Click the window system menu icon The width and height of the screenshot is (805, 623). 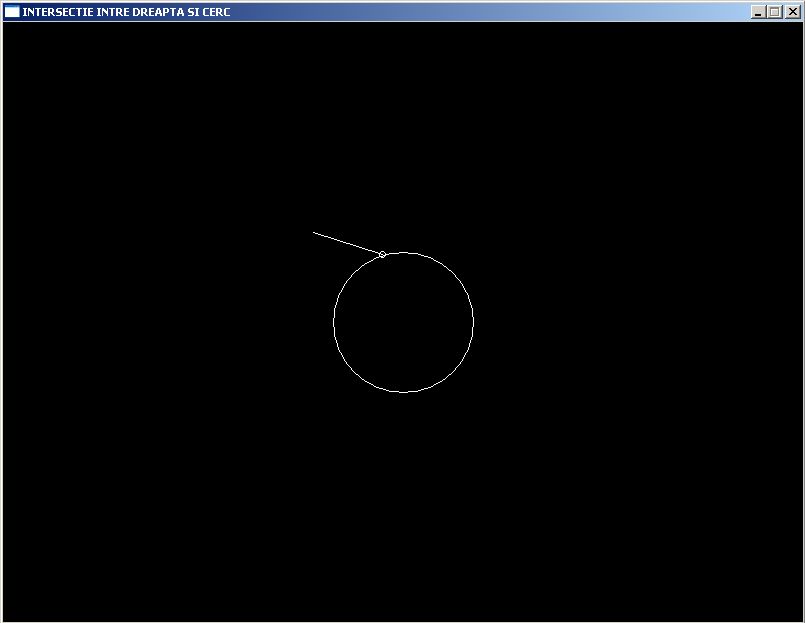coord(12,12)
